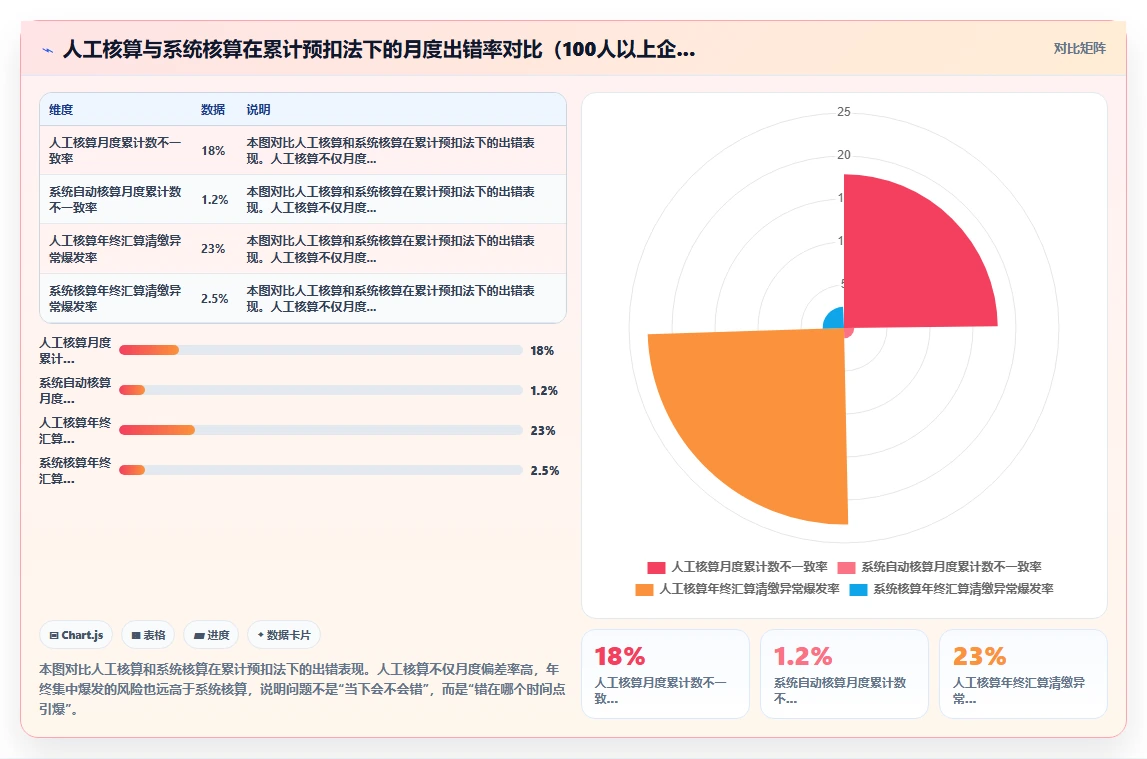1147x759 pixels.
Task: Click table cell 人工核算年终汇算清缴异常爆发率
Action: tap(115, 249)
